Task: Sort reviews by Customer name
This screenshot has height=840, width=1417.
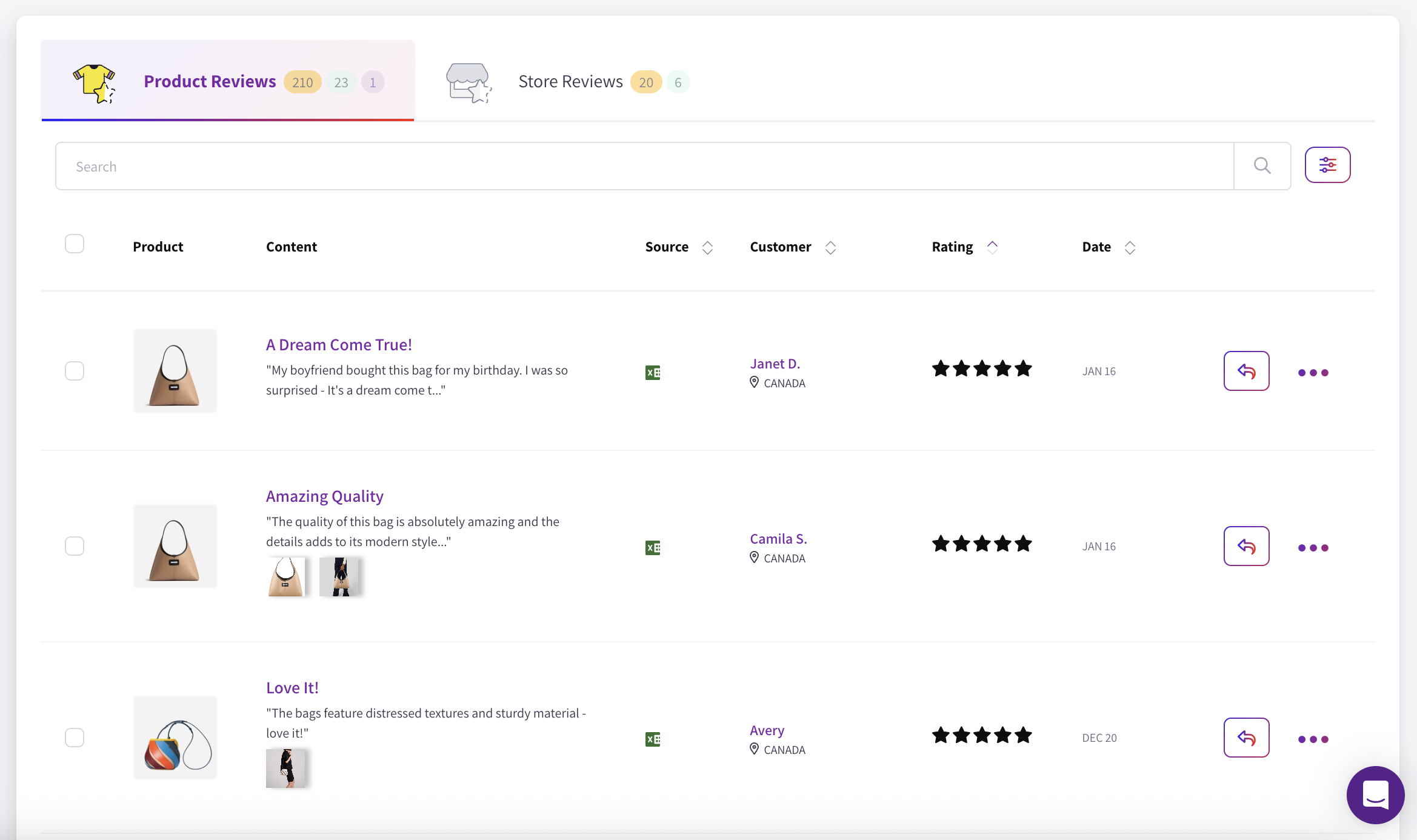Action: (830, 247)
